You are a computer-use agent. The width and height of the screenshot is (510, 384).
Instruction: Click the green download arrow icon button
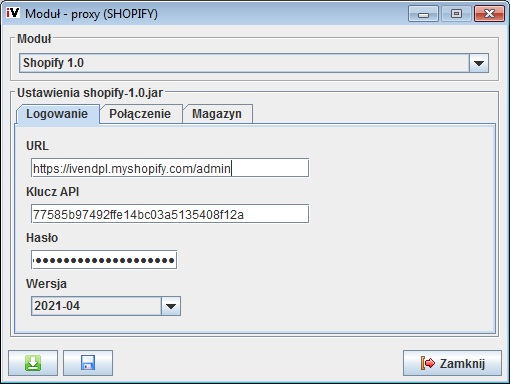coord(33,363)
